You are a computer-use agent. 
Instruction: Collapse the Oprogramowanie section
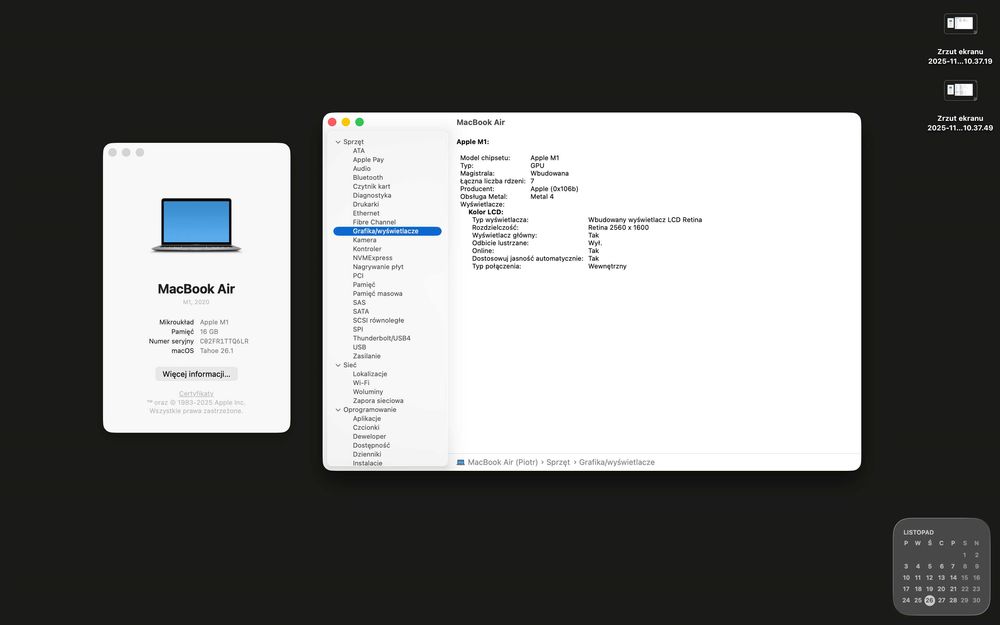point(338,410)
